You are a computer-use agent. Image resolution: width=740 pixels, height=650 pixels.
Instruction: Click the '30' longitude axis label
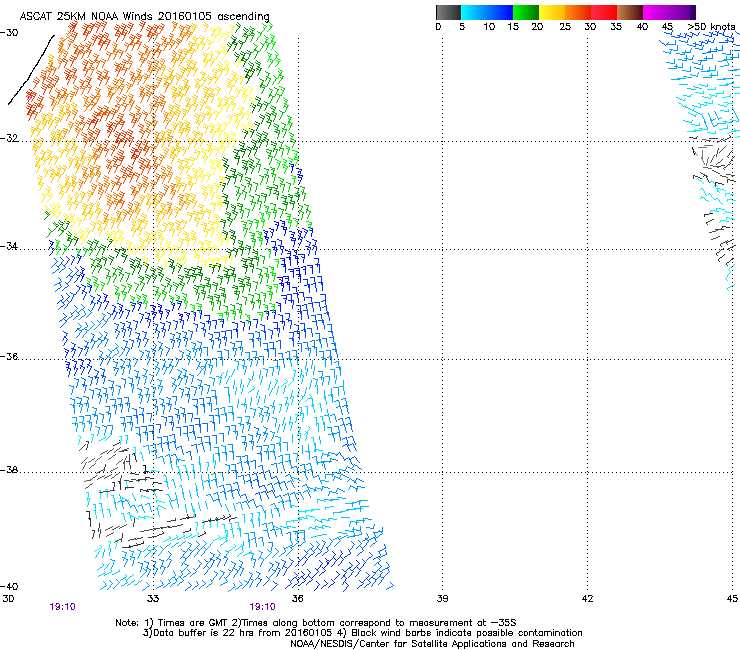click(8, 599)
